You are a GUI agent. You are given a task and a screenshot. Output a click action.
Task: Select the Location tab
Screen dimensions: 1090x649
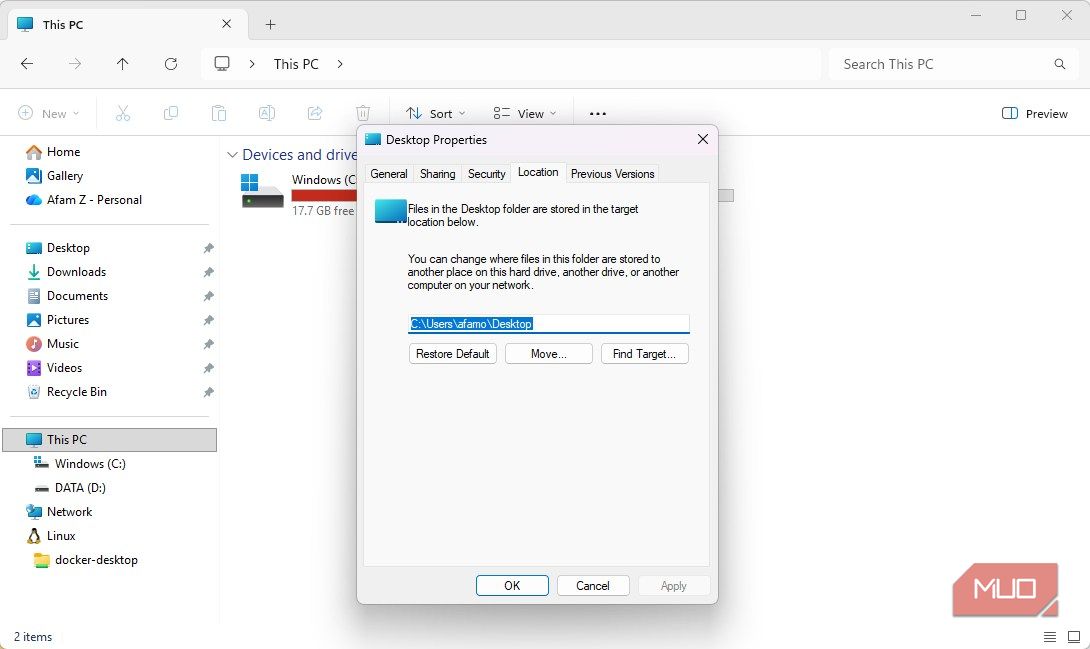click(x=538, y=172)
